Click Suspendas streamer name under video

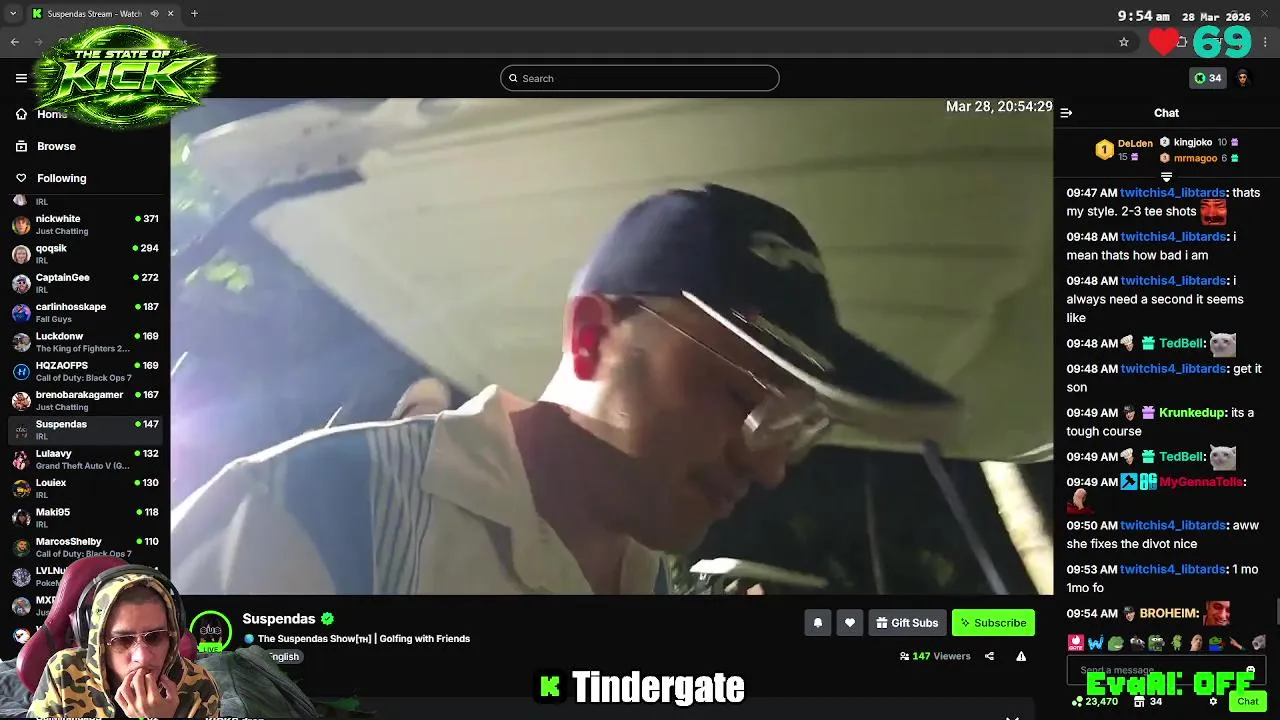coord(278,619)
